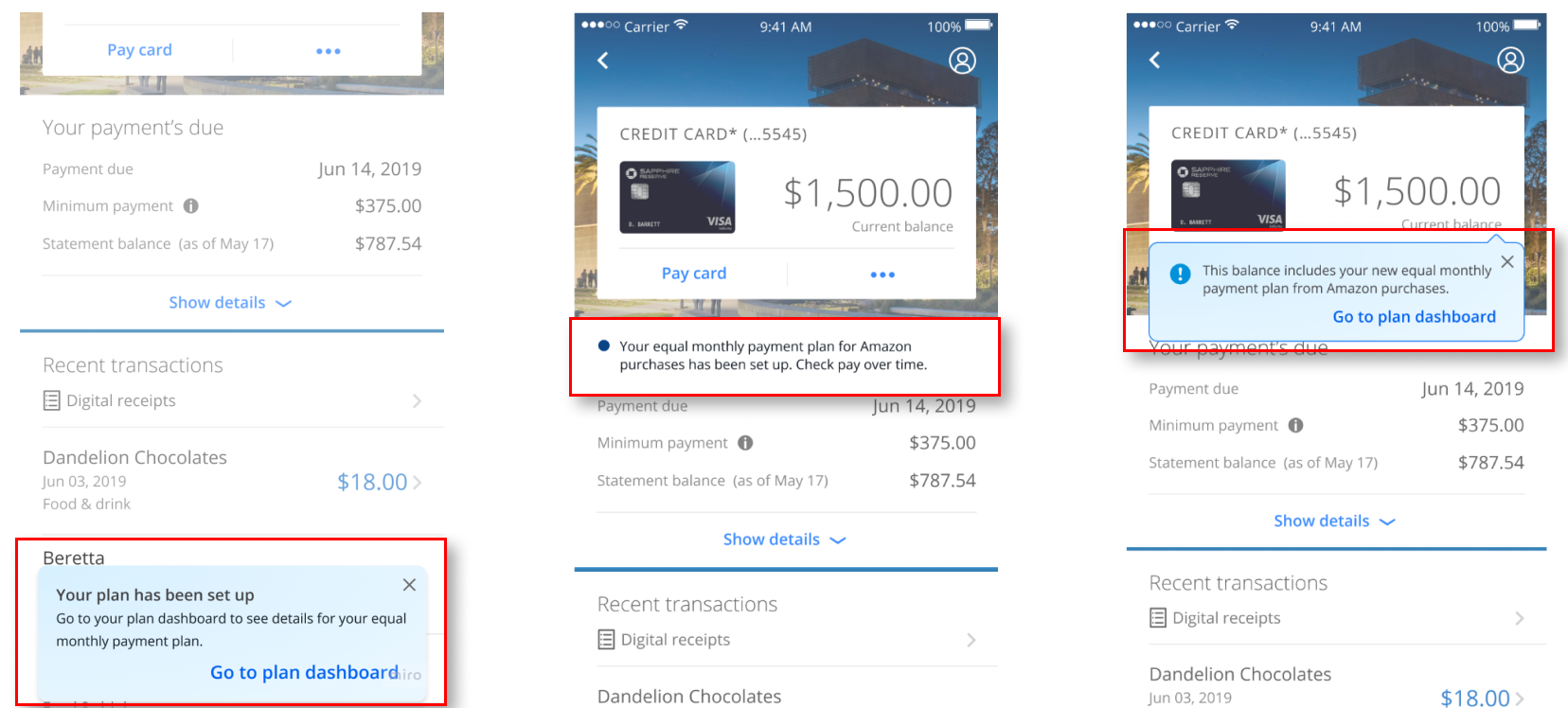Click Pay card above "Your payment's due" heading
The height and width of the screenshot is (708, 1568).
tap(139, 50)
